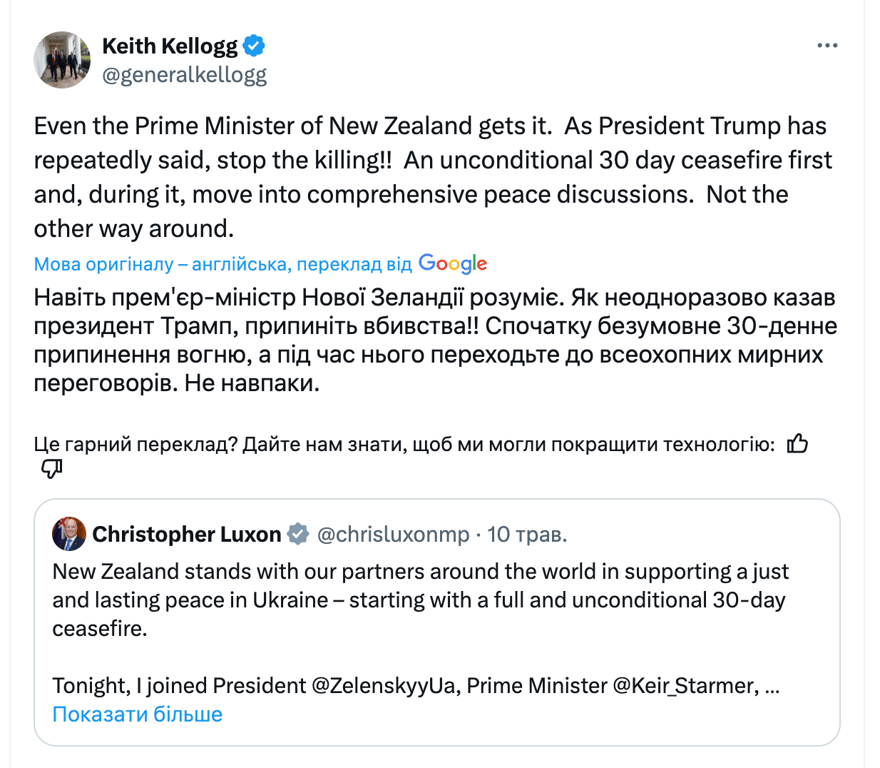Click Keith Kellogg's display name
The height and width of the screenshot is (768, 880).
coord(168,44)
